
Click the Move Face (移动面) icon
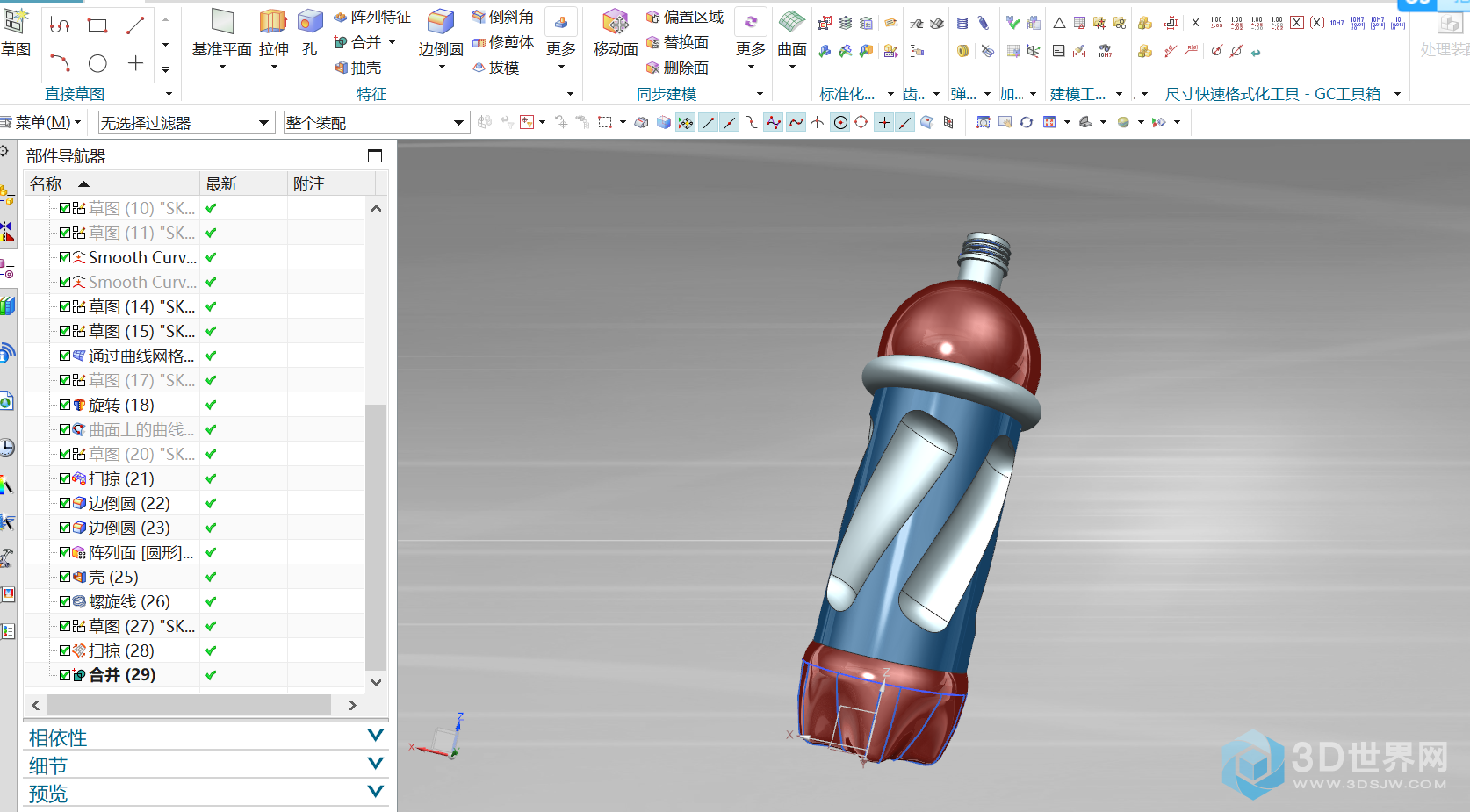(x=616, y=22)
